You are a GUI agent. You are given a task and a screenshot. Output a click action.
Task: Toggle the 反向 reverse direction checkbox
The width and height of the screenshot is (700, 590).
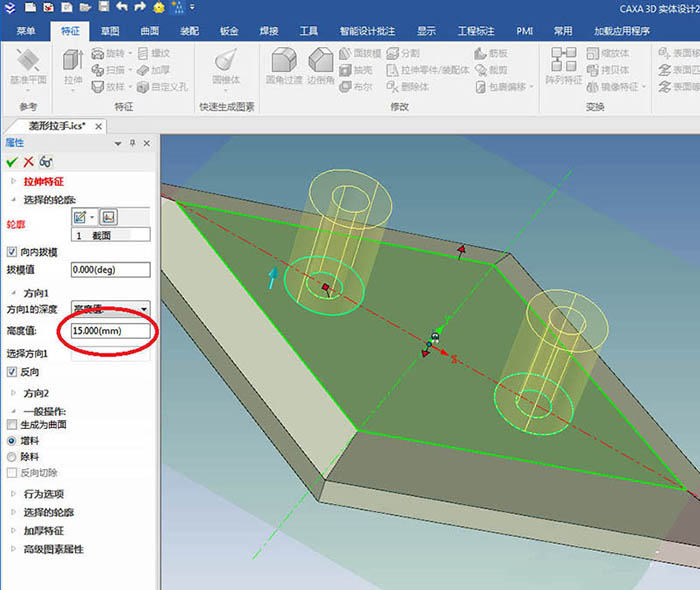point(12,372)
